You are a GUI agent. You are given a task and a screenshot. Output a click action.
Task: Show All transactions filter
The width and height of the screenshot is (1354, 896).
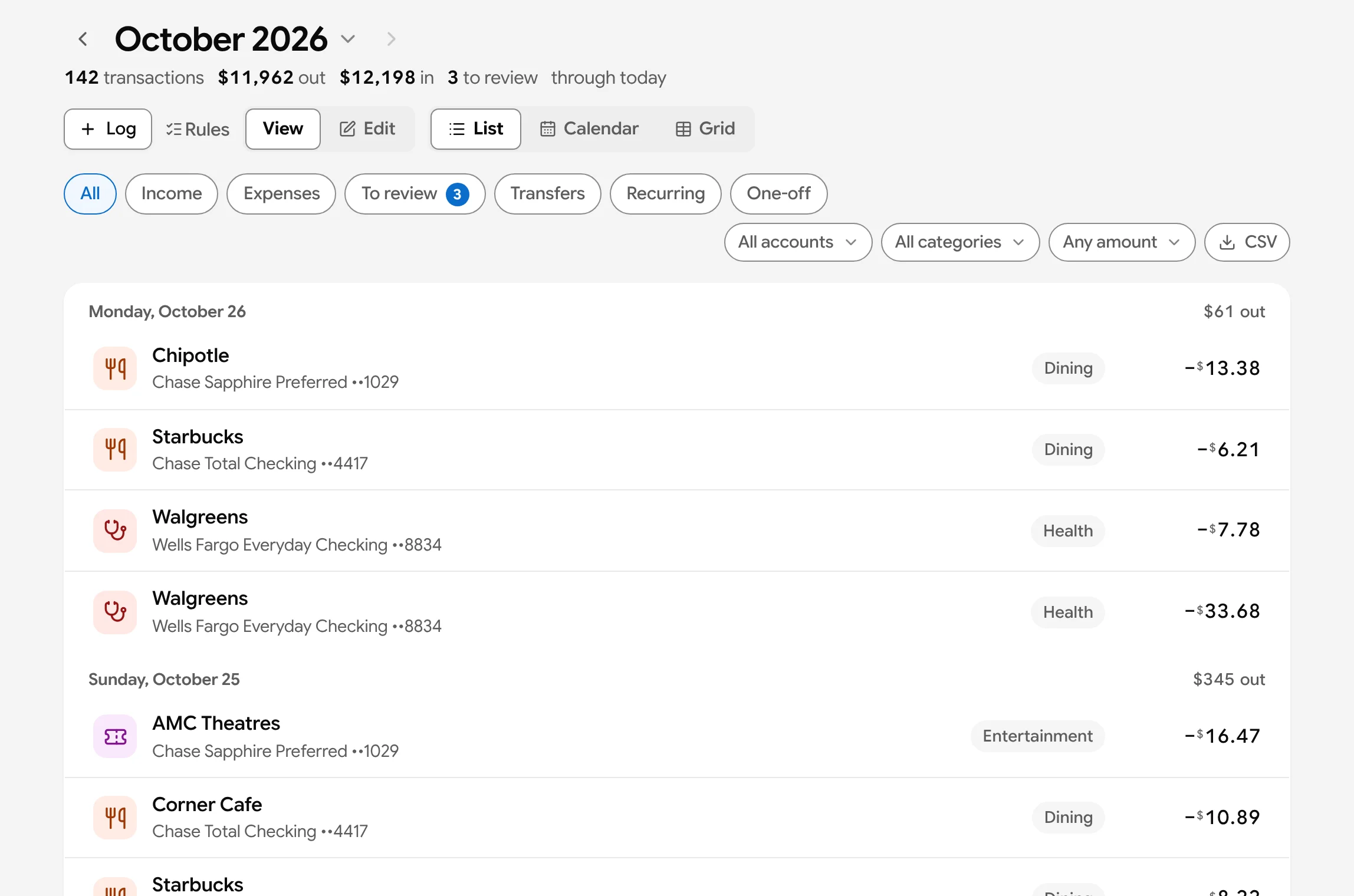coord(90,194)
